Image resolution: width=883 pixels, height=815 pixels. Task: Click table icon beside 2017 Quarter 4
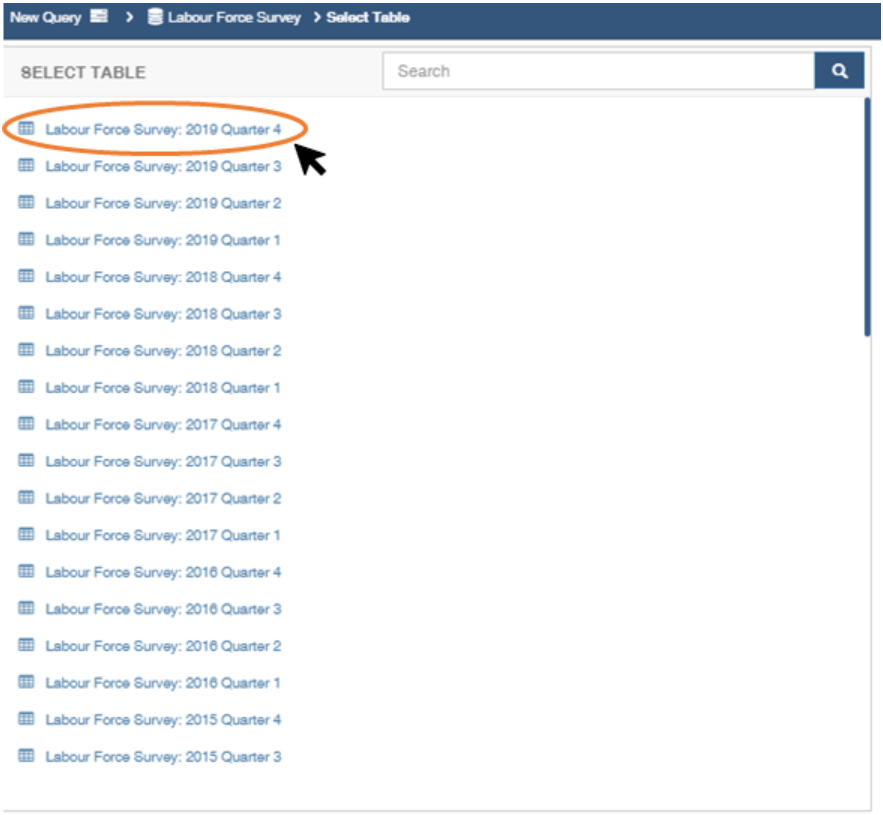[x=26, y=424]
